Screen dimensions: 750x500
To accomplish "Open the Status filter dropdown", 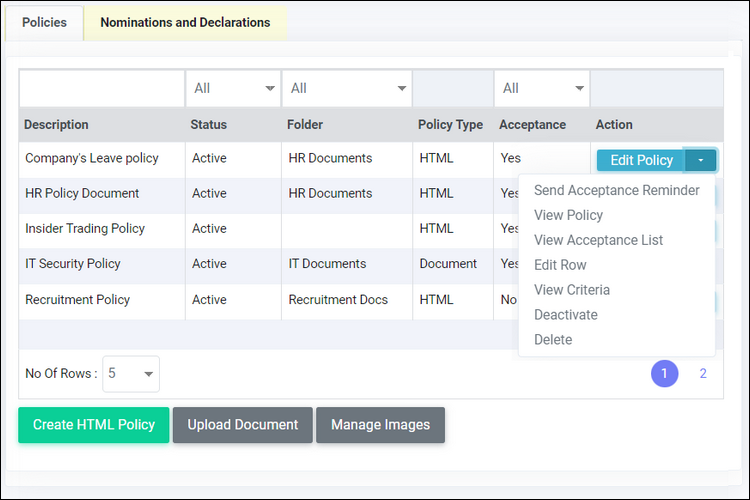I will point(233,88).
